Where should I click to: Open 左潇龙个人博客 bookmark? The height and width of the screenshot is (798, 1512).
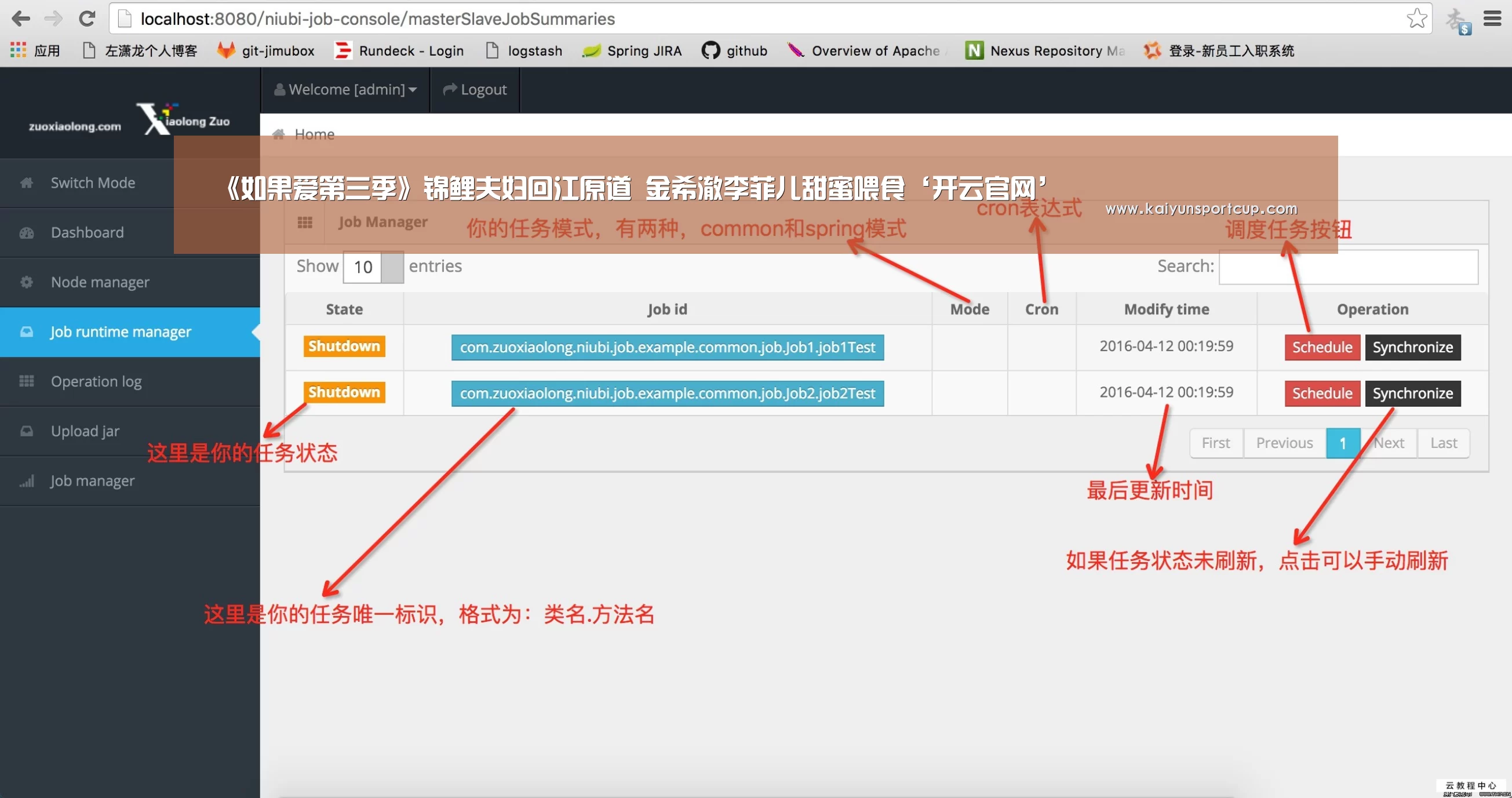tap(140, 50)
